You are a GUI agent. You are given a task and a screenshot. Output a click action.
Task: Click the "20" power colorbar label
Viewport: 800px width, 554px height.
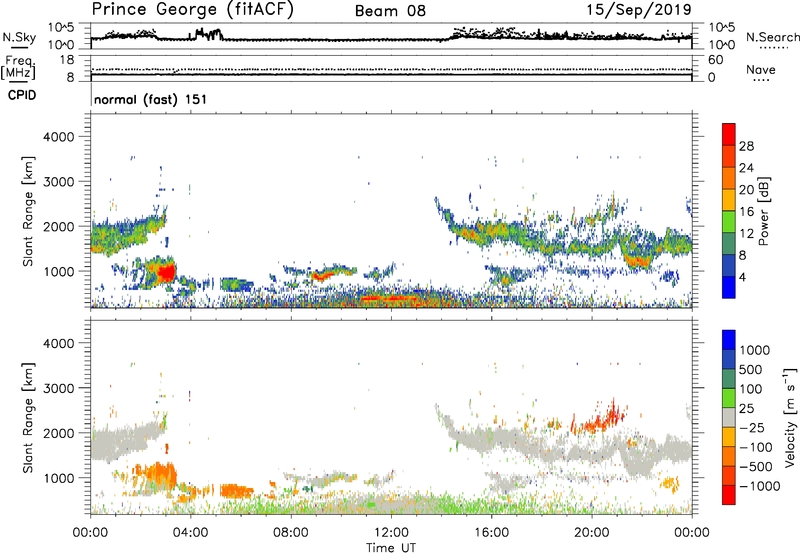tap(746, 190)
